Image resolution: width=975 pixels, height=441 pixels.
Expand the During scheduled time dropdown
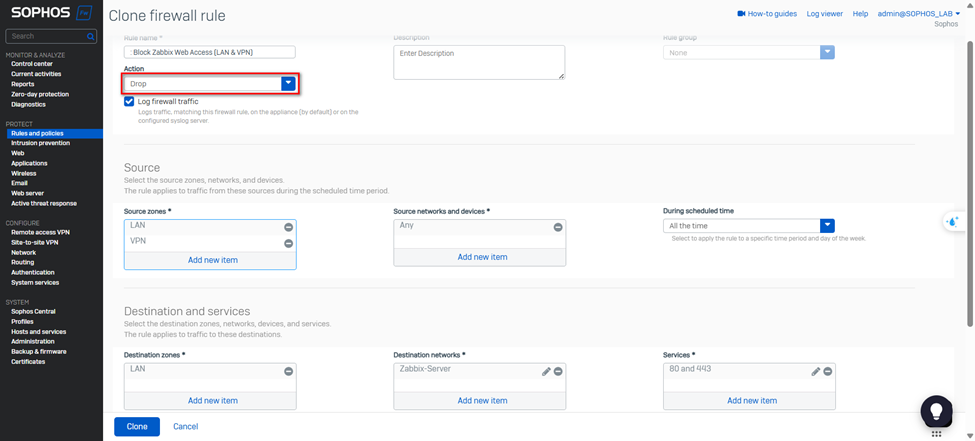(827, 226)
